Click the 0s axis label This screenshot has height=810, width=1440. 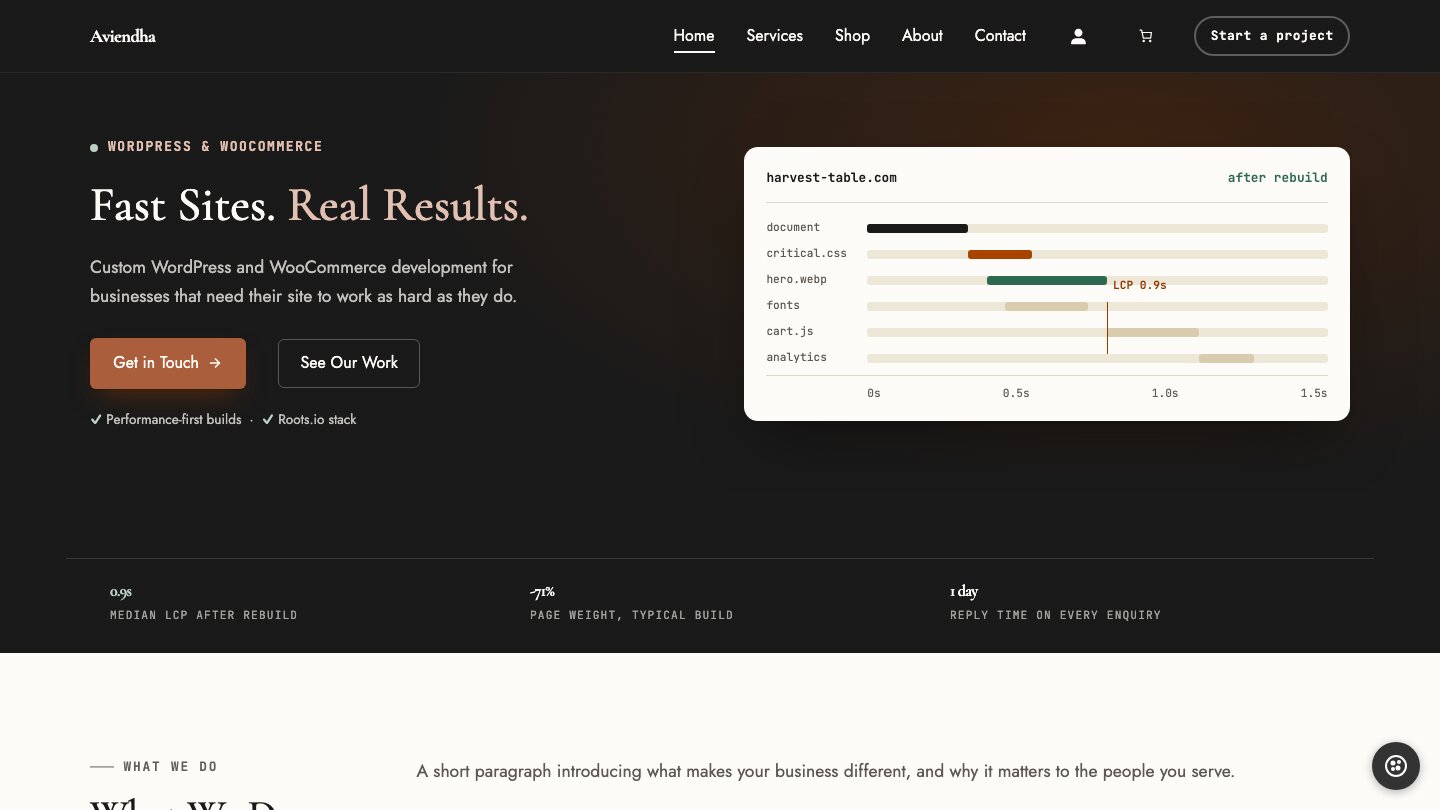874,394
